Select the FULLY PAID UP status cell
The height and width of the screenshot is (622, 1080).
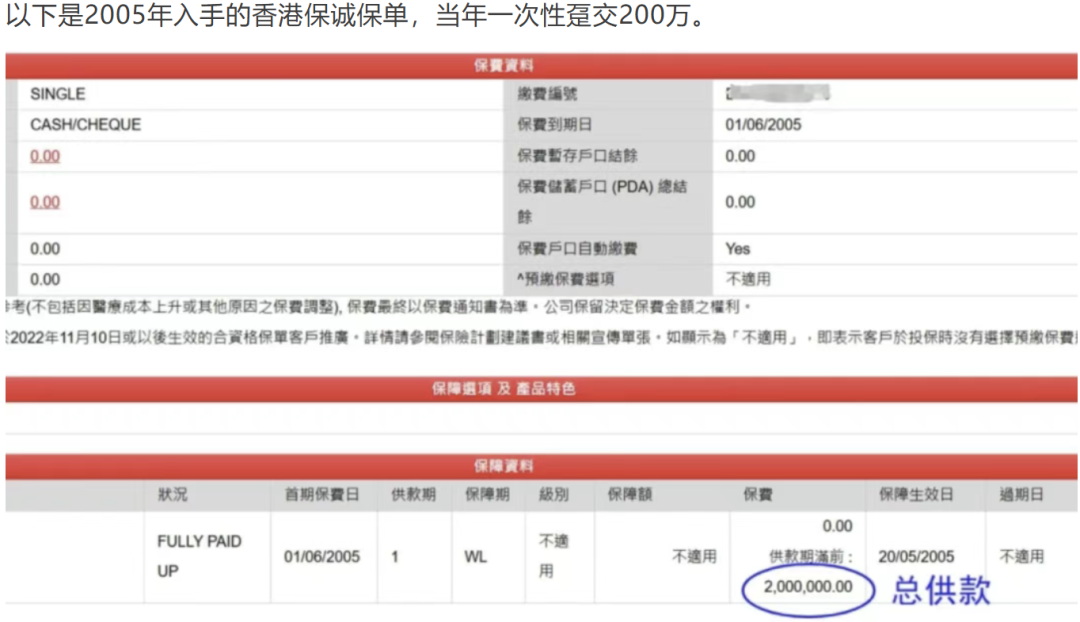click(x=199, y=556)
